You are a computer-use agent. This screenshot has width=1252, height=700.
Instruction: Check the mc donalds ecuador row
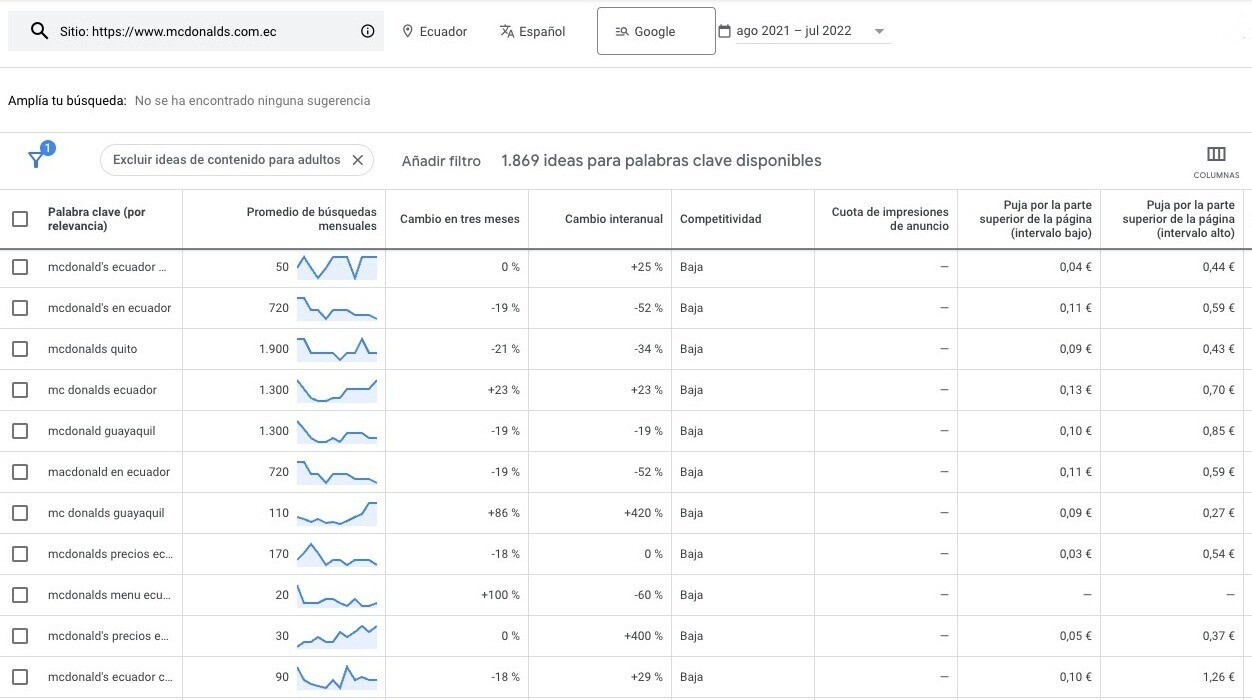click(x=20, y=390)
